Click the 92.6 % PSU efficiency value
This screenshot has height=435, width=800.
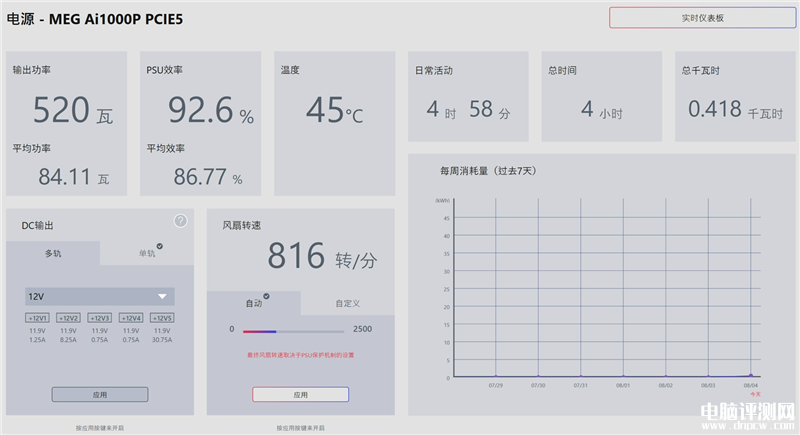click(x=211, y=110)
